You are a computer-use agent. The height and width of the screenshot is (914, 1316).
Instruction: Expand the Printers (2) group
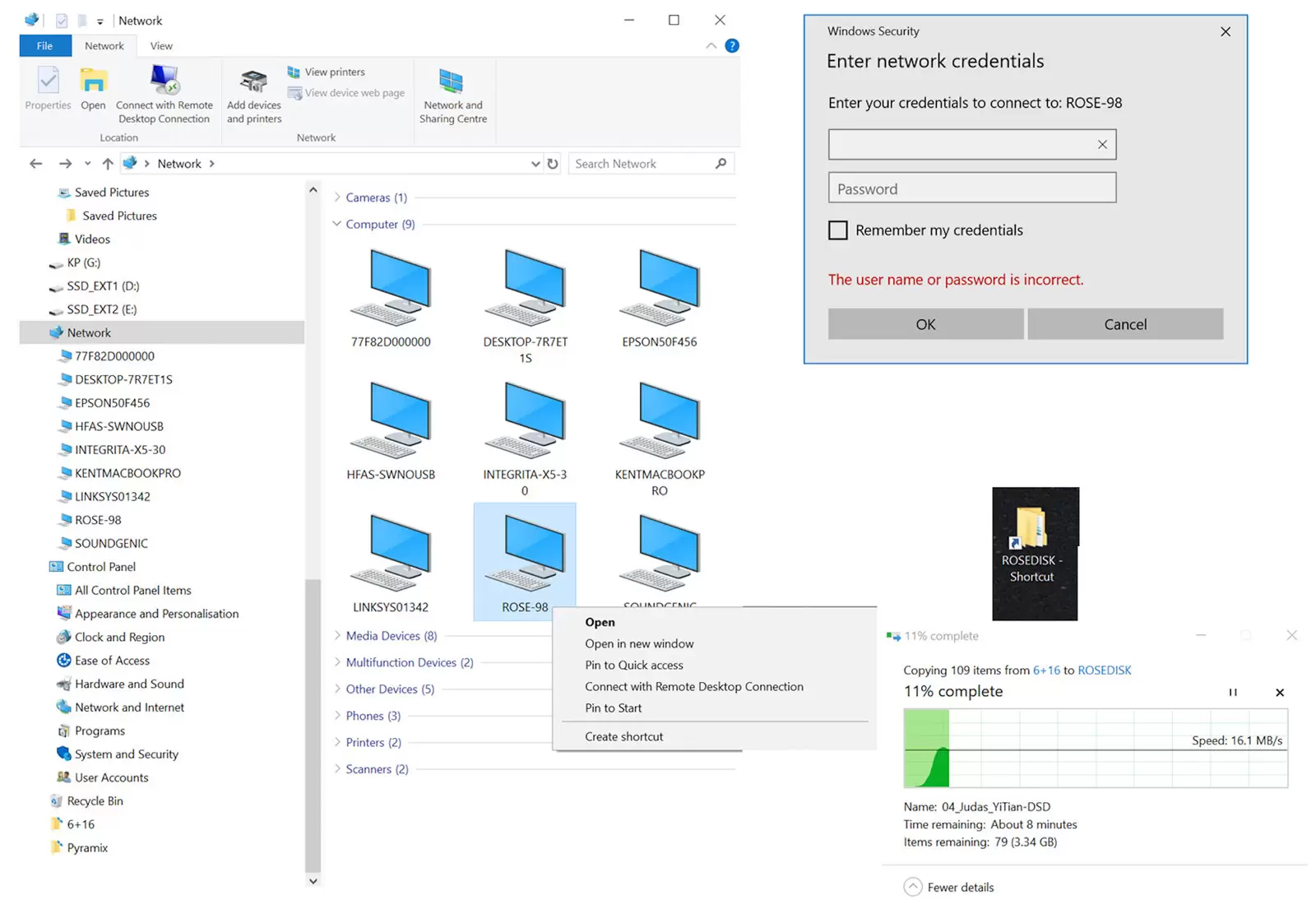337,742
